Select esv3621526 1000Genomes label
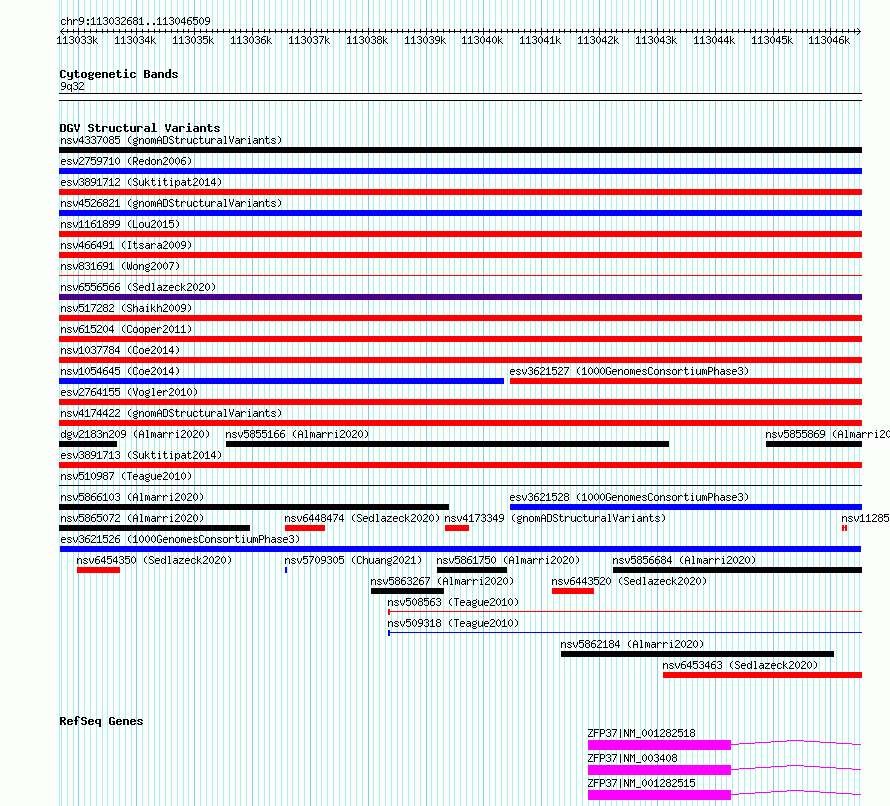This screenshot has width=890, height=806. coord(180,539)
